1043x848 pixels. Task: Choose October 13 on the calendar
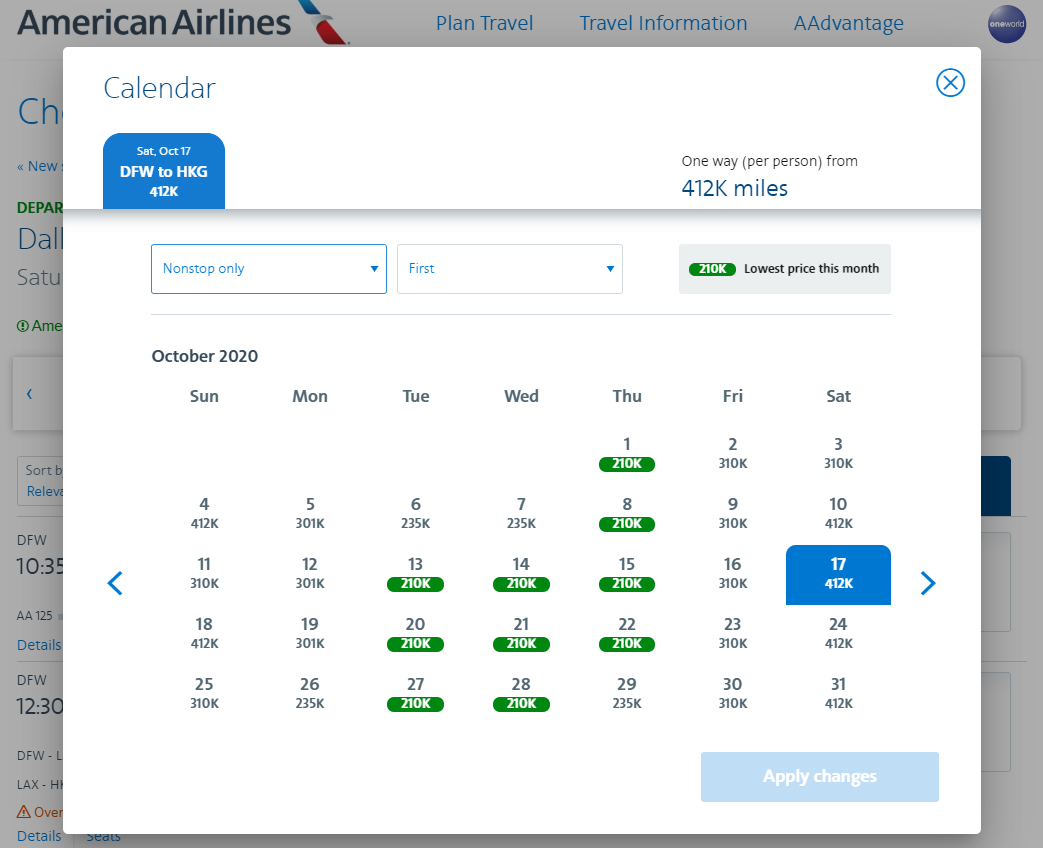tap(416, 573)
